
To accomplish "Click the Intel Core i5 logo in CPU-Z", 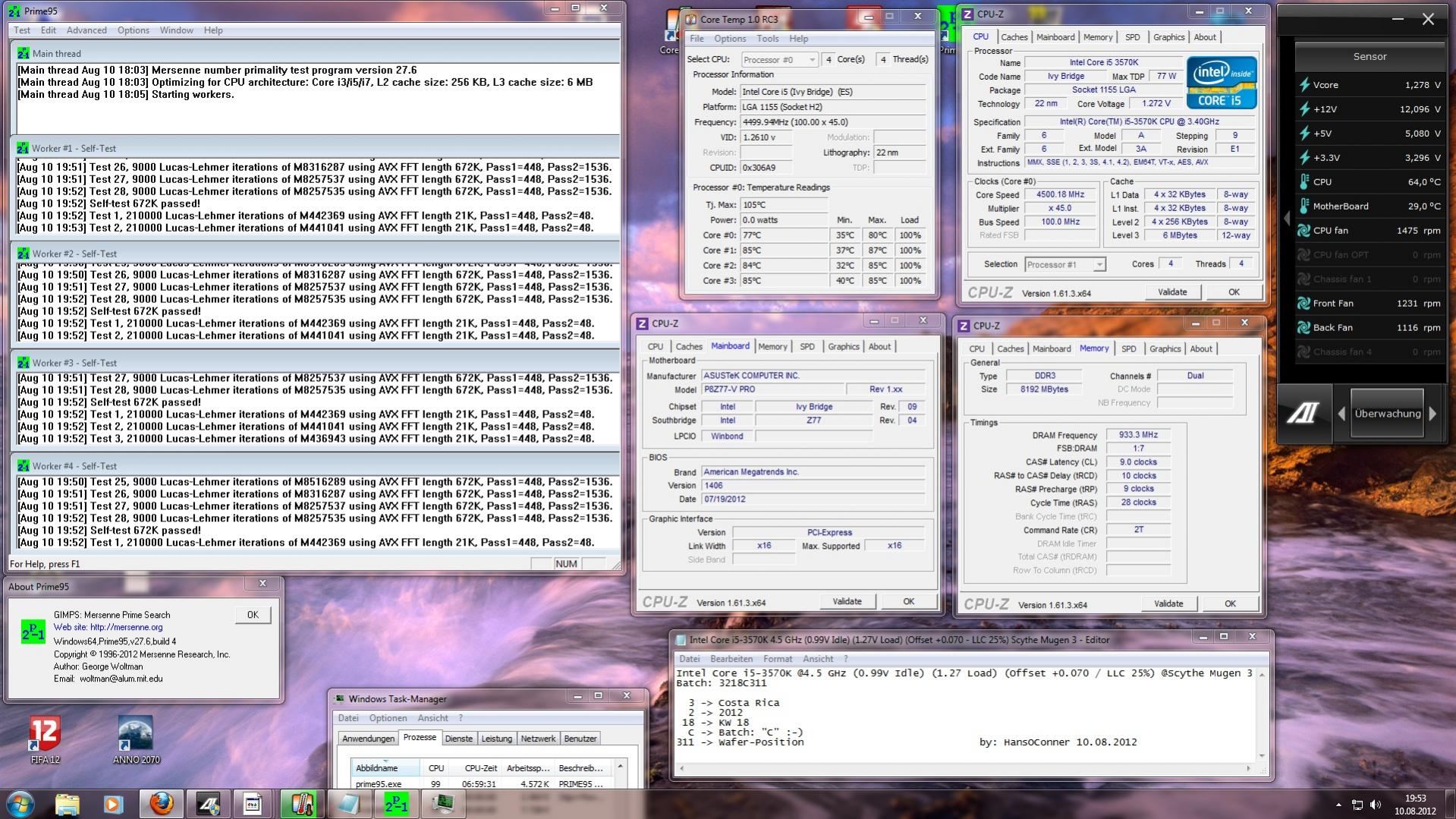I will pyautogui.click(x=1222, y=82).
